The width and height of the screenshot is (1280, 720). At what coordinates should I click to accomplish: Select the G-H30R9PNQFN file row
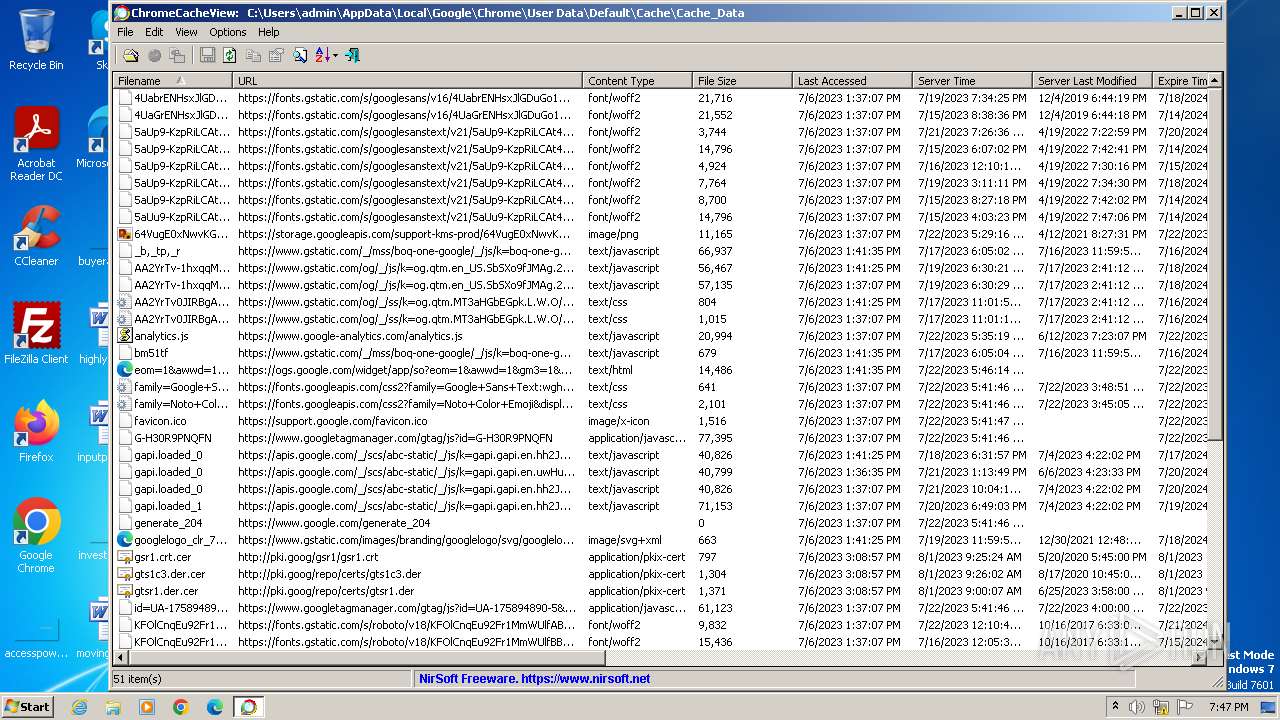pos(661,438)
